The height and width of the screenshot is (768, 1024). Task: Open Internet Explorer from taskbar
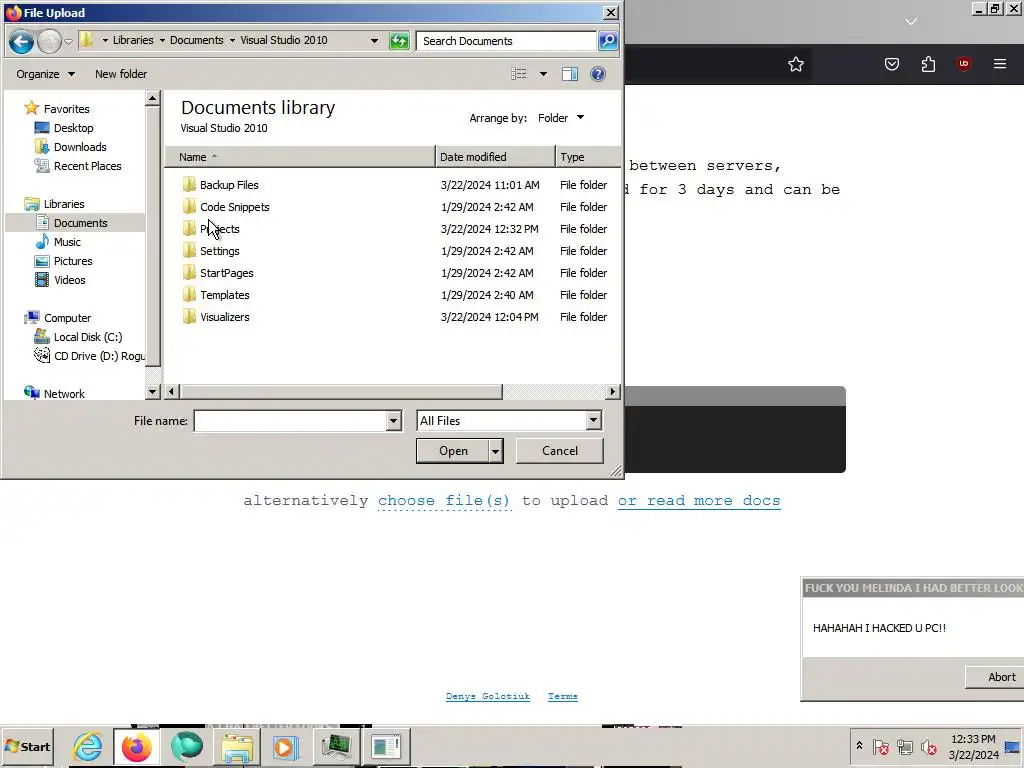pos(88,747)
